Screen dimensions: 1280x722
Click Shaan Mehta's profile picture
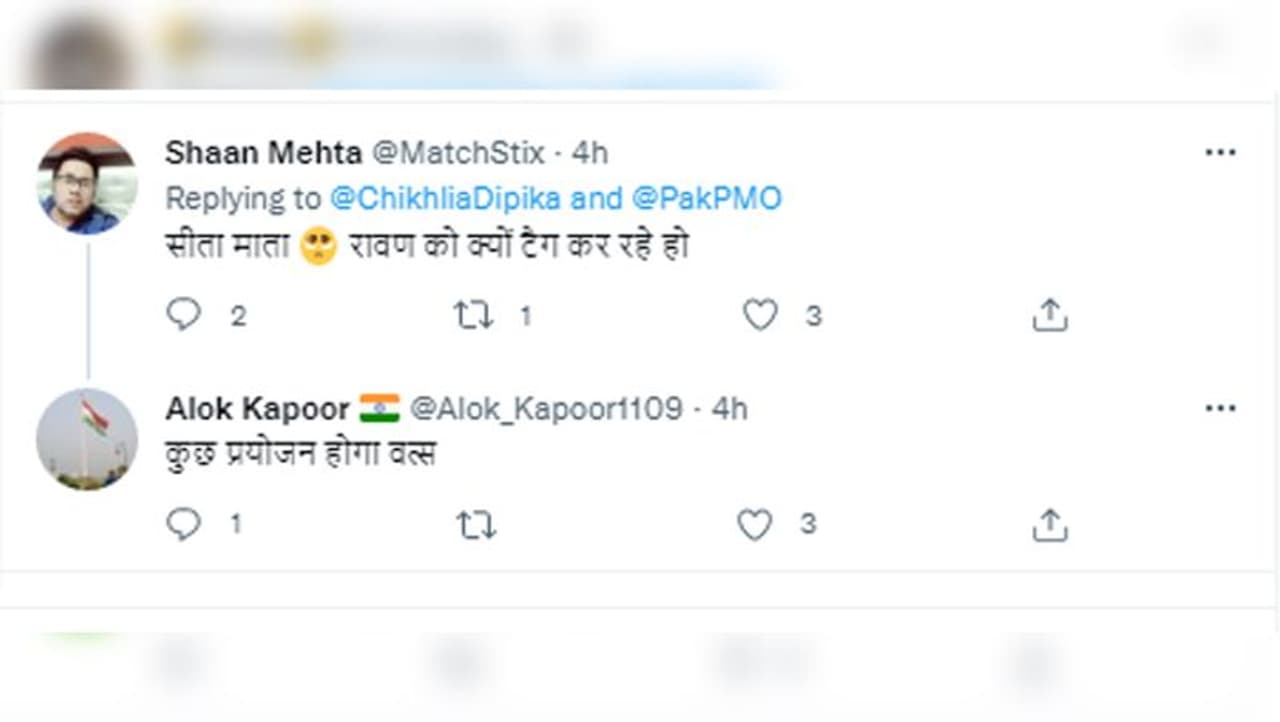pyautogui.click(x=87, y=183)
